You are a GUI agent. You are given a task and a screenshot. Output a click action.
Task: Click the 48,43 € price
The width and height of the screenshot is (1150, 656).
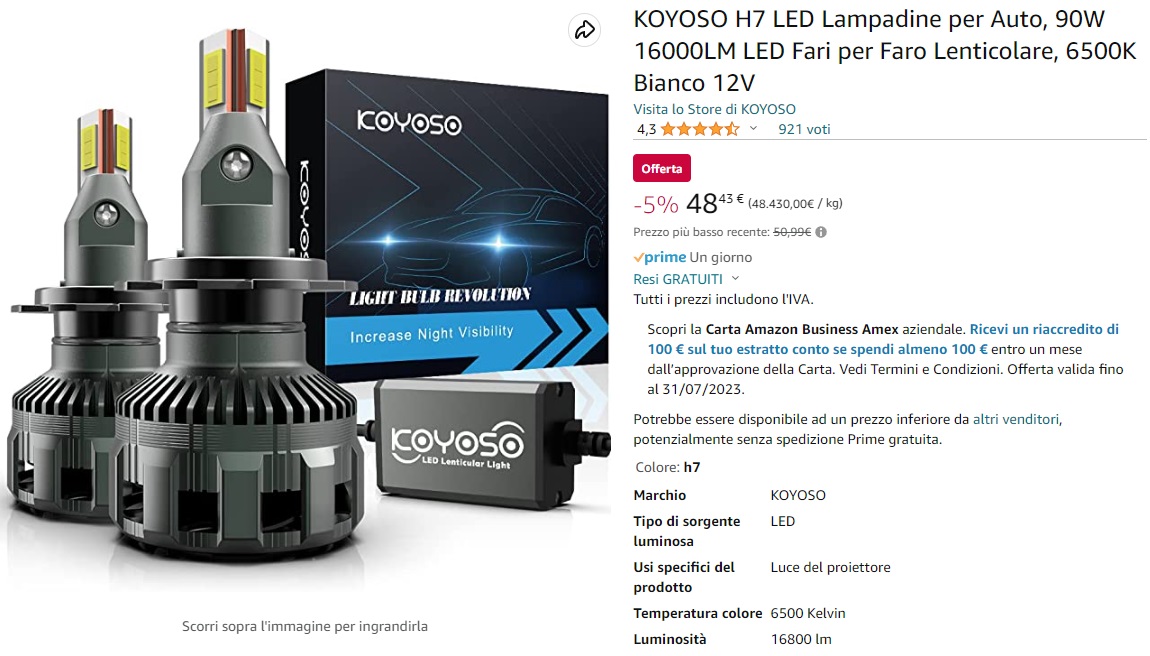point(715,203)
